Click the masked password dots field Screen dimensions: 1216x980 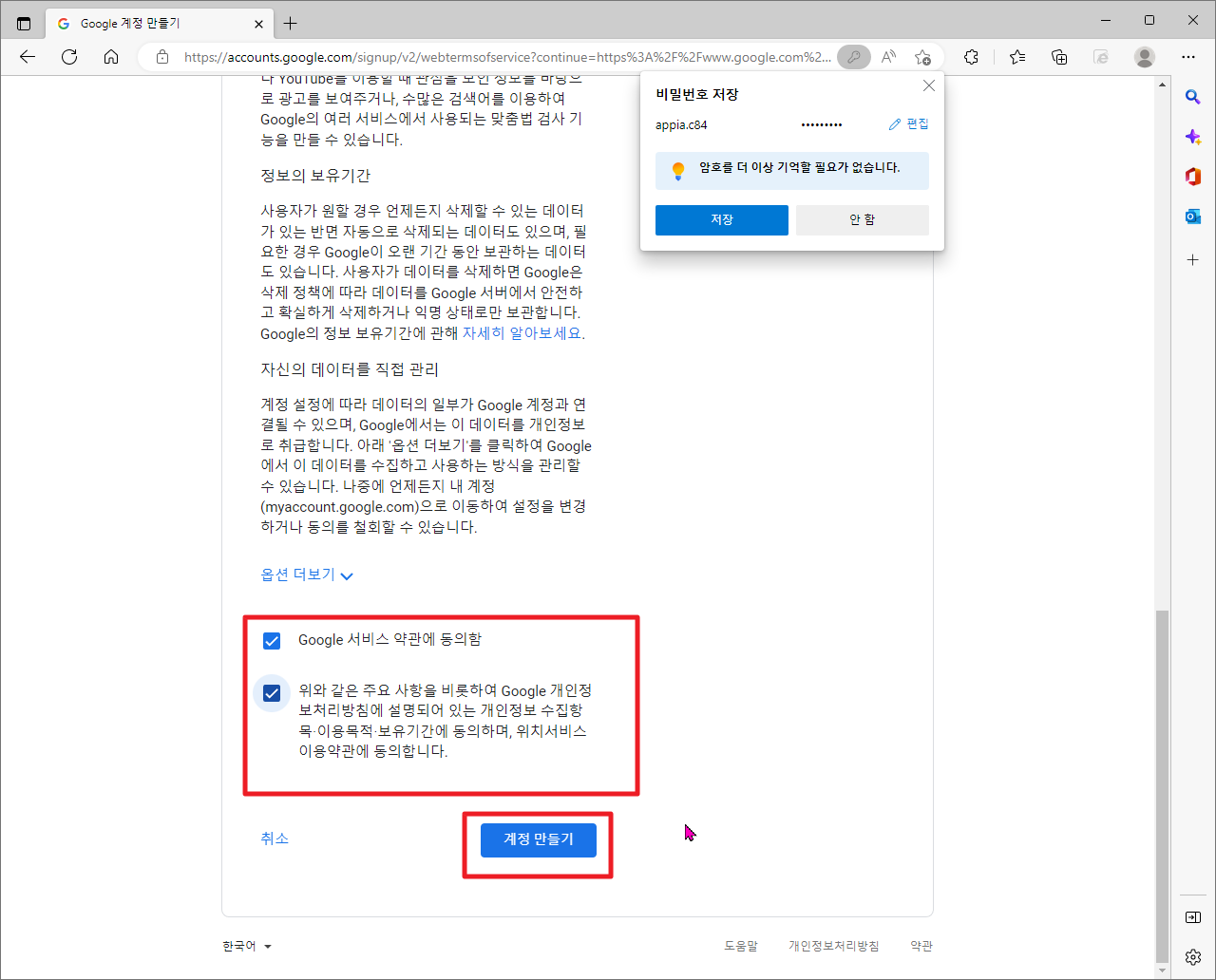[x=821, y=124]
